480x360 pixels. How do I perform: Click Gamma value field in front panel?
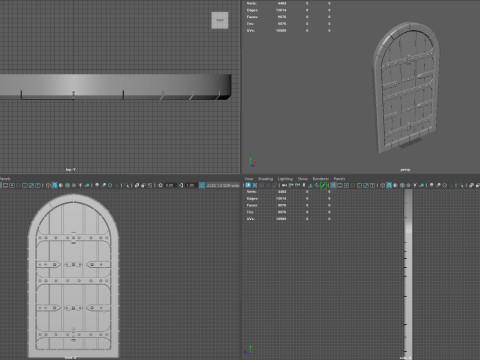coord(190,185)
